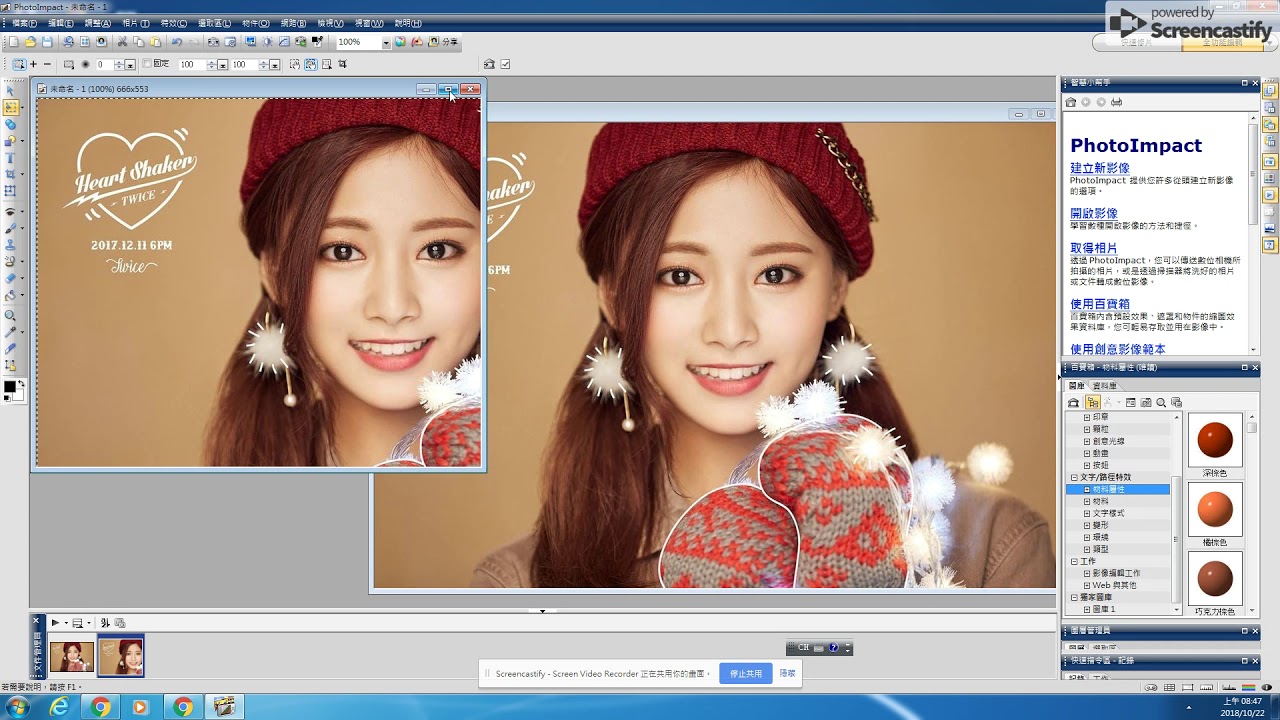Collapse the 獨家圖庫 tree node
The width and height of the screenshot is (1280, 720).
(1074, 598)
